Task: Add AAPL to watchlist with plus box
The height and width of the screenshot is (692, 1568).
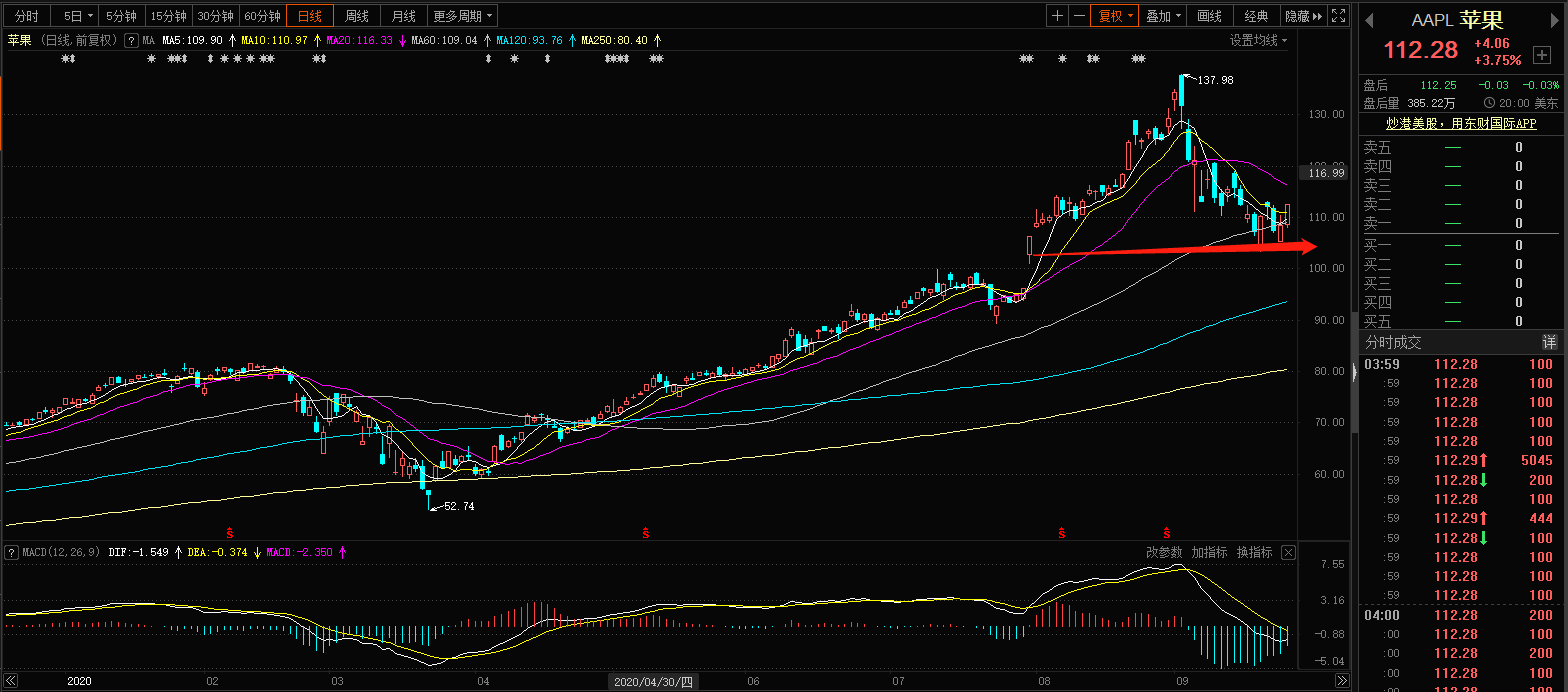Action: pos(1541,55)
